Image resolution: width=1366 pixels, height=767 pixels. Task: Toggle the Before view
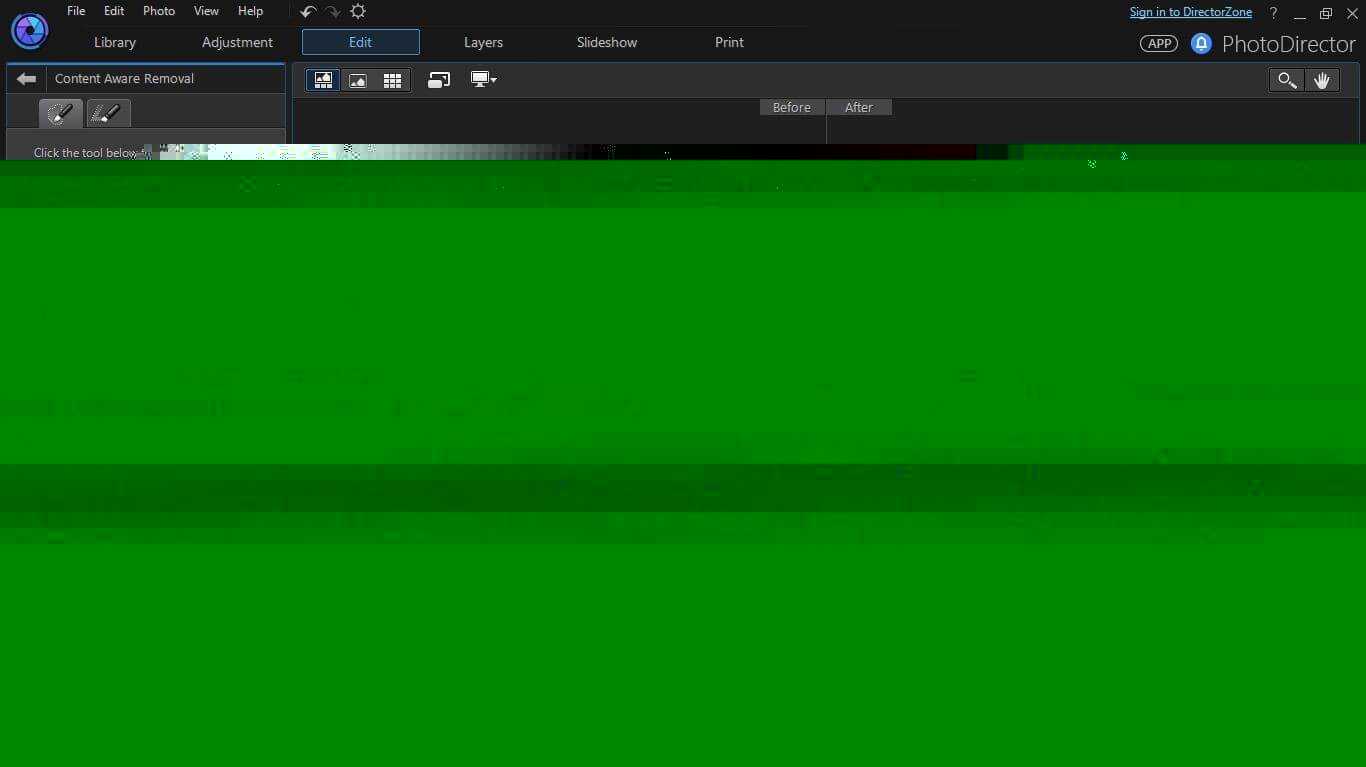point(791,107)
